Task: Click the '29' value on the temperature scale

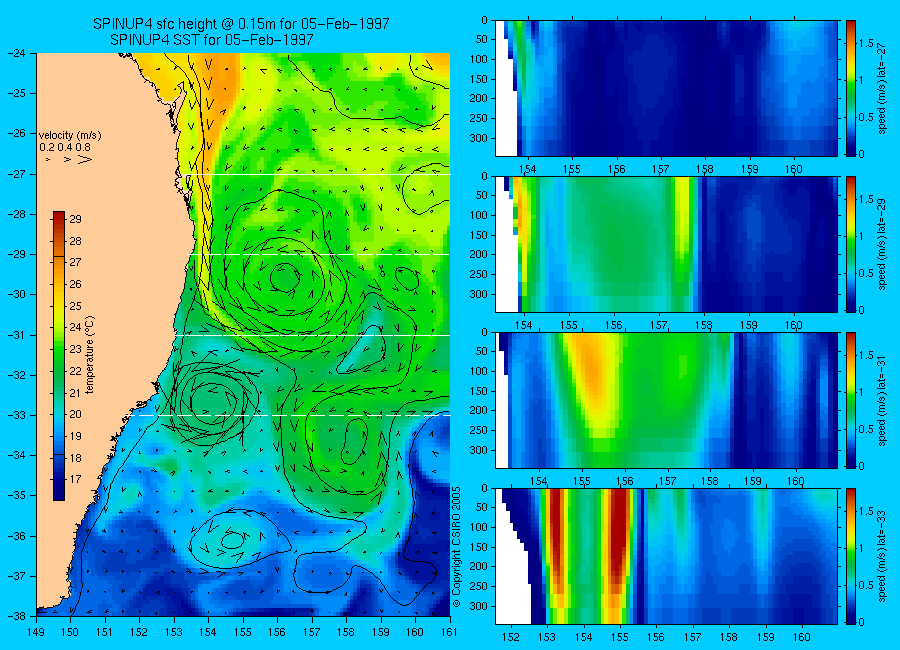Action: click(75, 219)
